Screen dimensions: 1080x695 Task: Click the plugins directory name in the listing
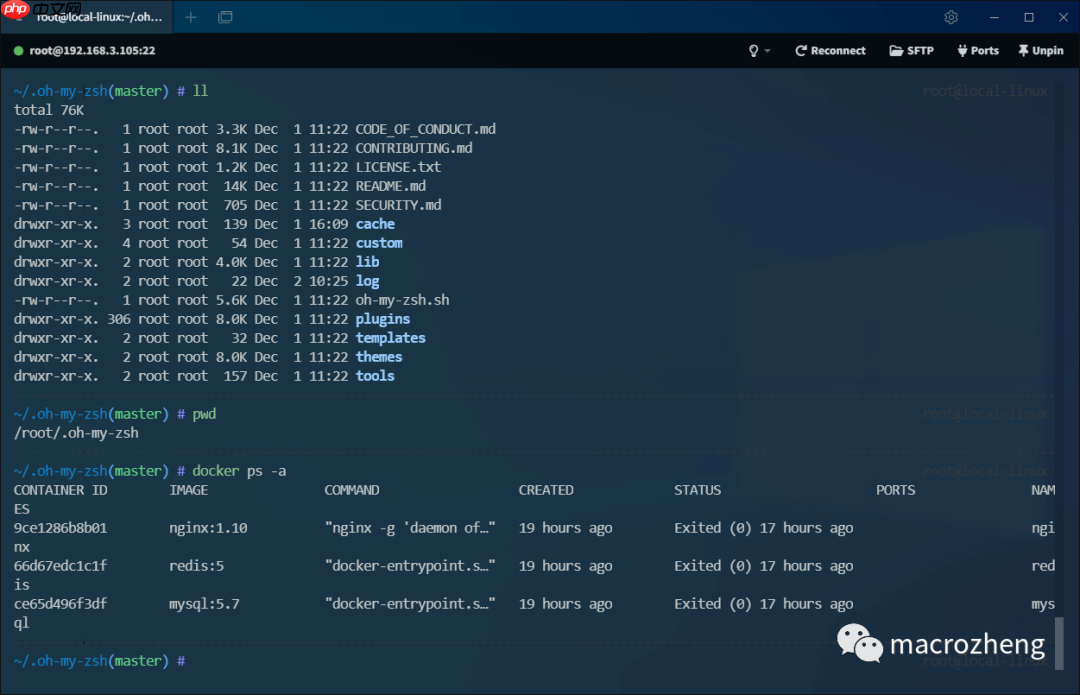(383, 319)
